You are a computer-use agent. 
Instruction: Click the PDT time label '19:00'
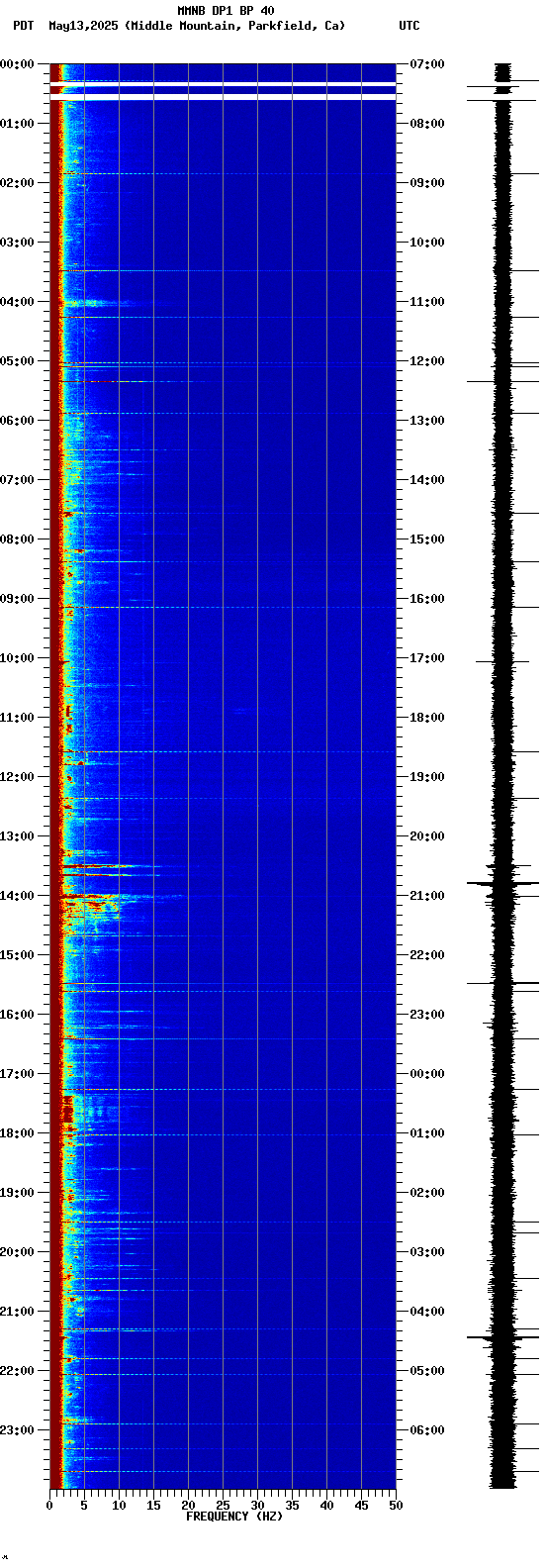pos(17,1193)
